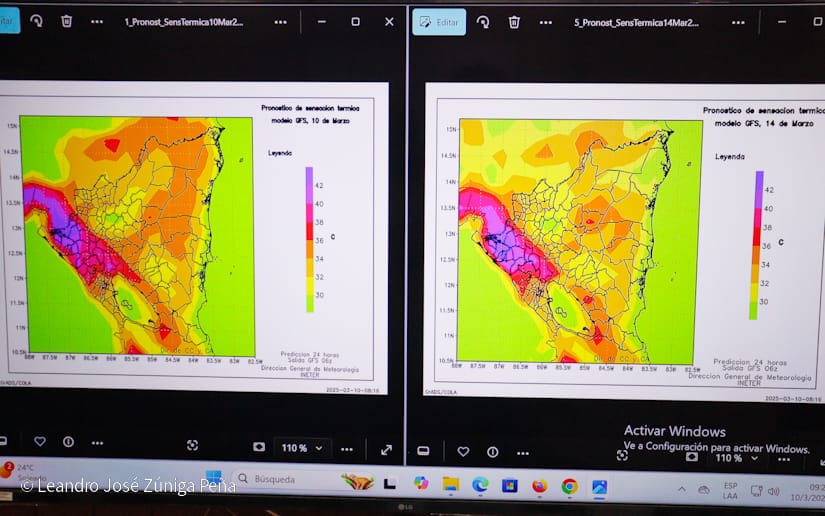Delete the 10 March forecast image
The height and width of the screenshot is (516, 825).
click(66, 21)
